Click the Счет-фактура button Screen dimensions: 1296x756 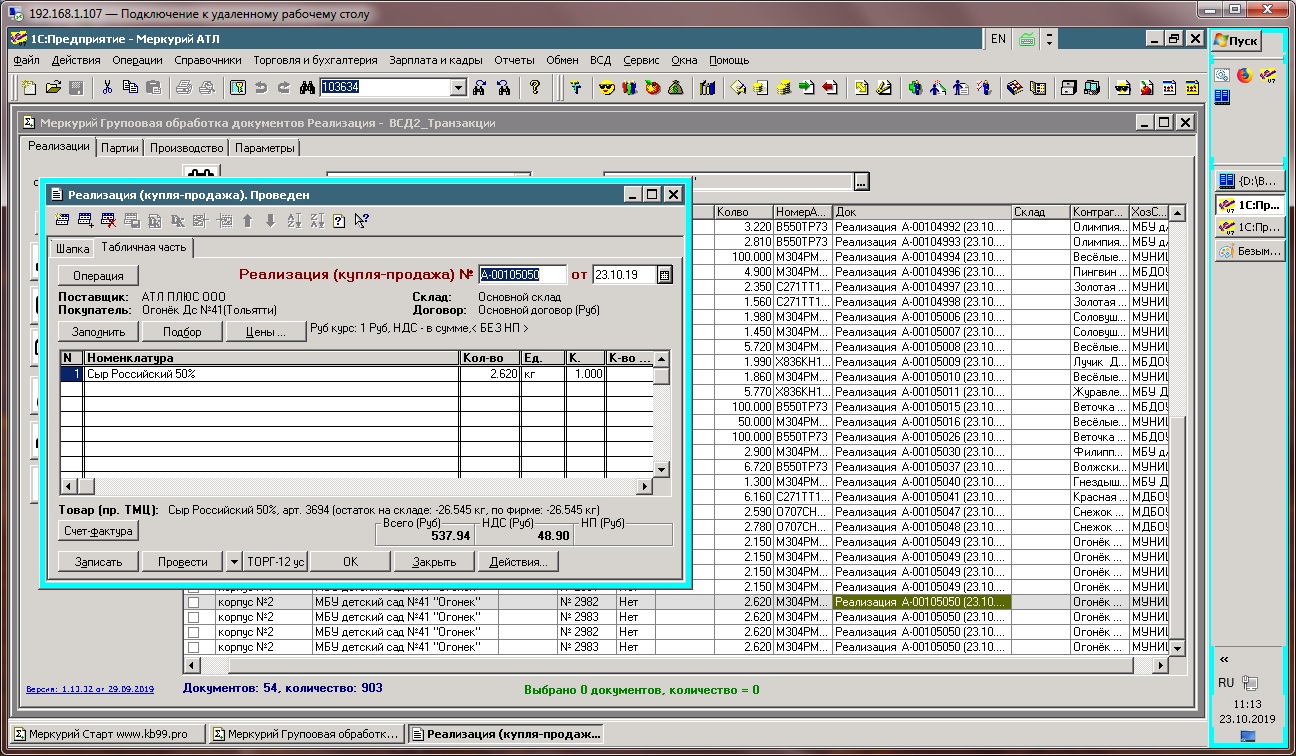click(x=98, y=531)
